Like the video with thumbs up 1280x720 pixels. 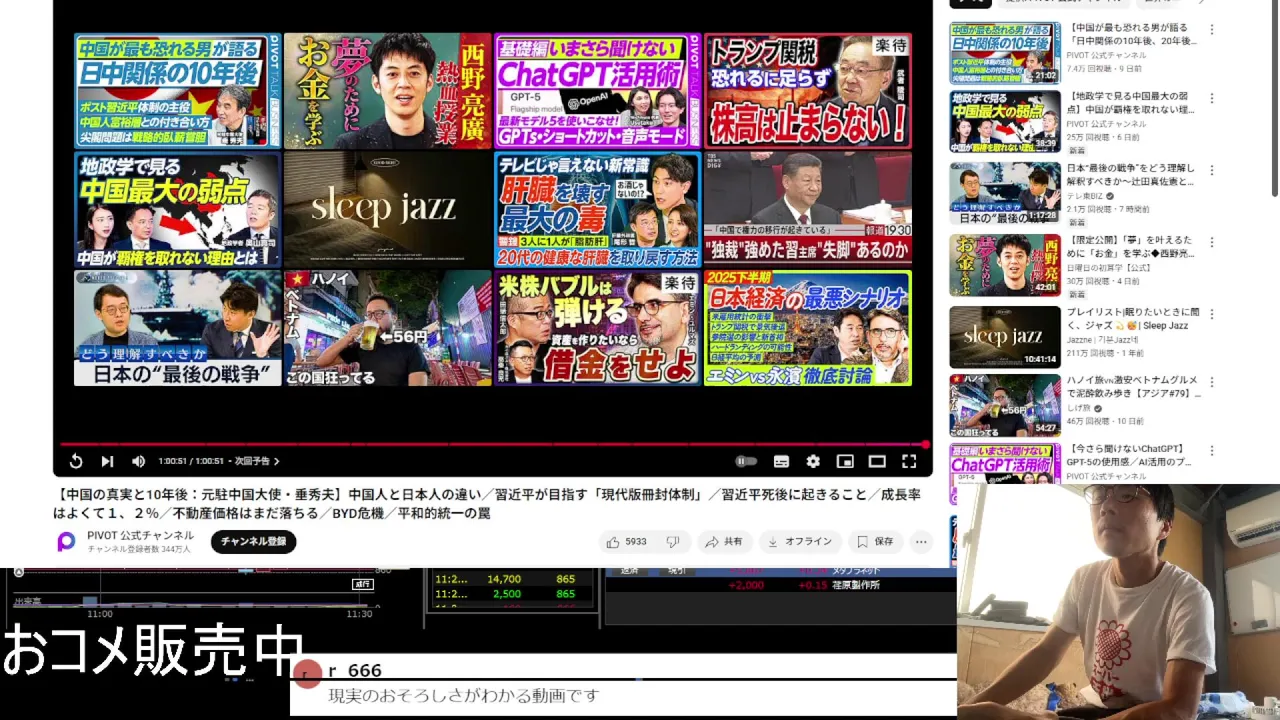pyautogui.click(x=625, y=541)
